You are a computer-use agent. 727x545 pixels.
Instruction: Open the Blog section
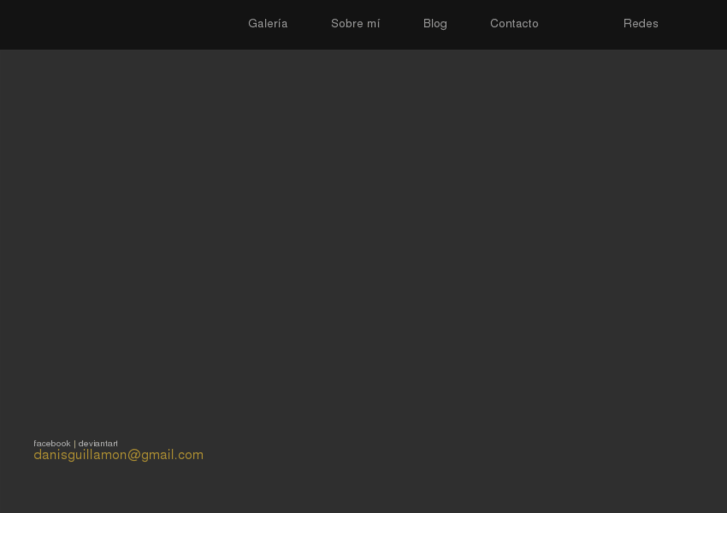click(x=435, y=24)
